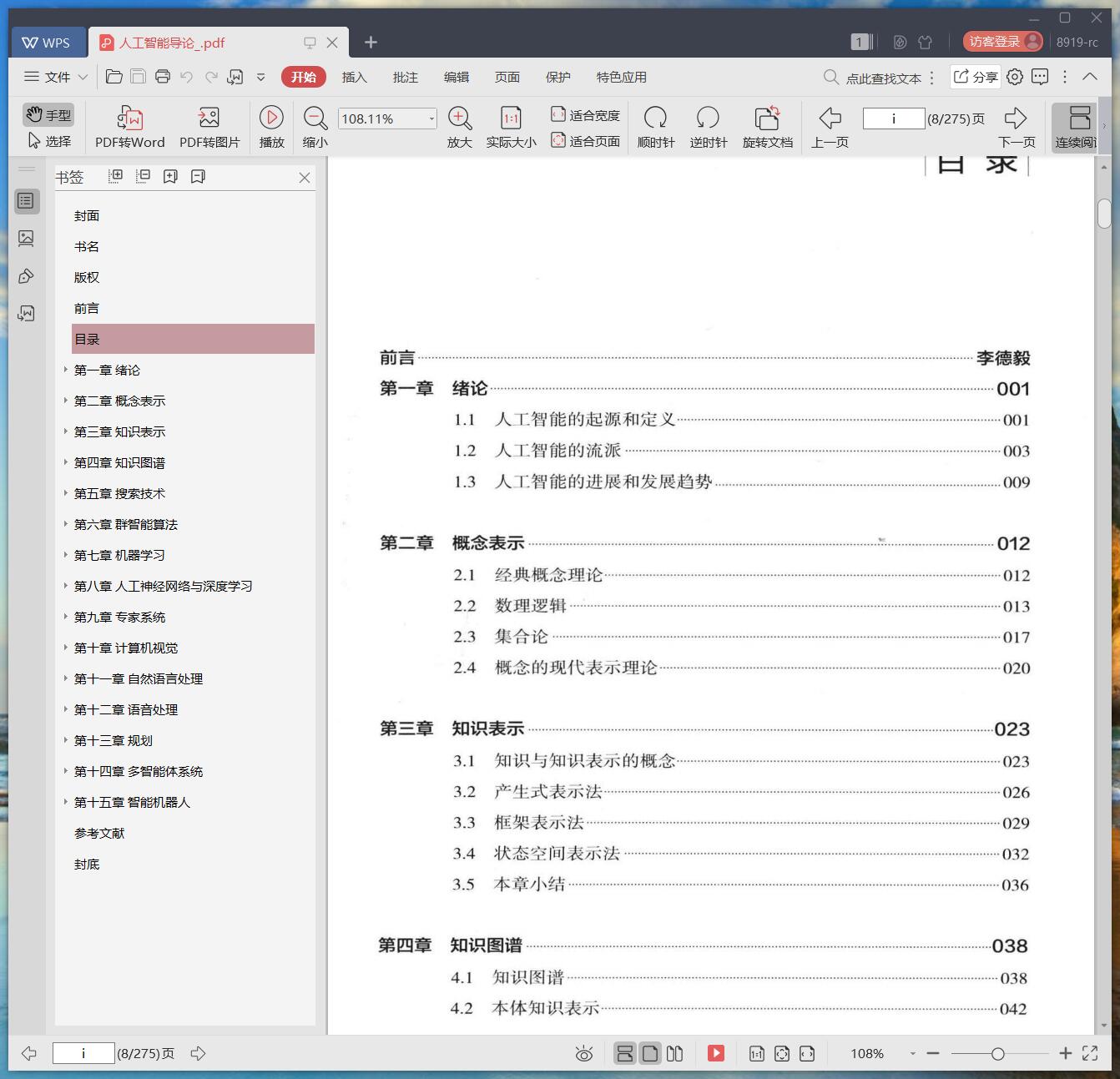Start slideshow with 播放 button
The width and height of the screenshot is (1120, 1079).
pos(271,127)
